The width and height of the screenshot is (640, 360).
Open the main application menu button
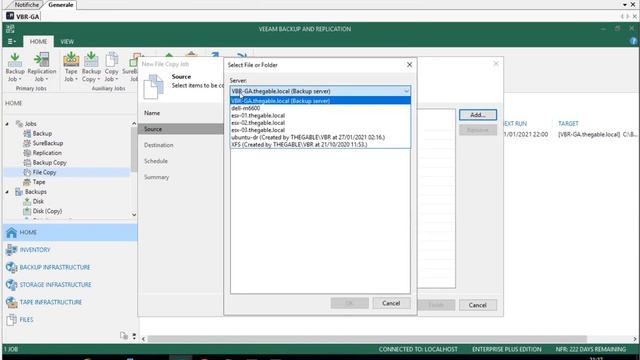coord(11,42)
